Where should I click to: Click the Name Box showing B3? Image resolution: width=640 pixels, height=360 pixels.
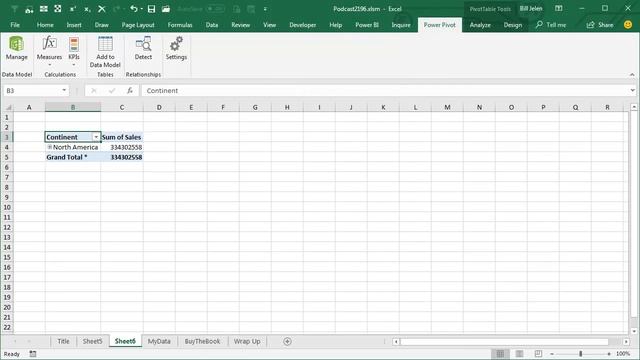point(32,91)
